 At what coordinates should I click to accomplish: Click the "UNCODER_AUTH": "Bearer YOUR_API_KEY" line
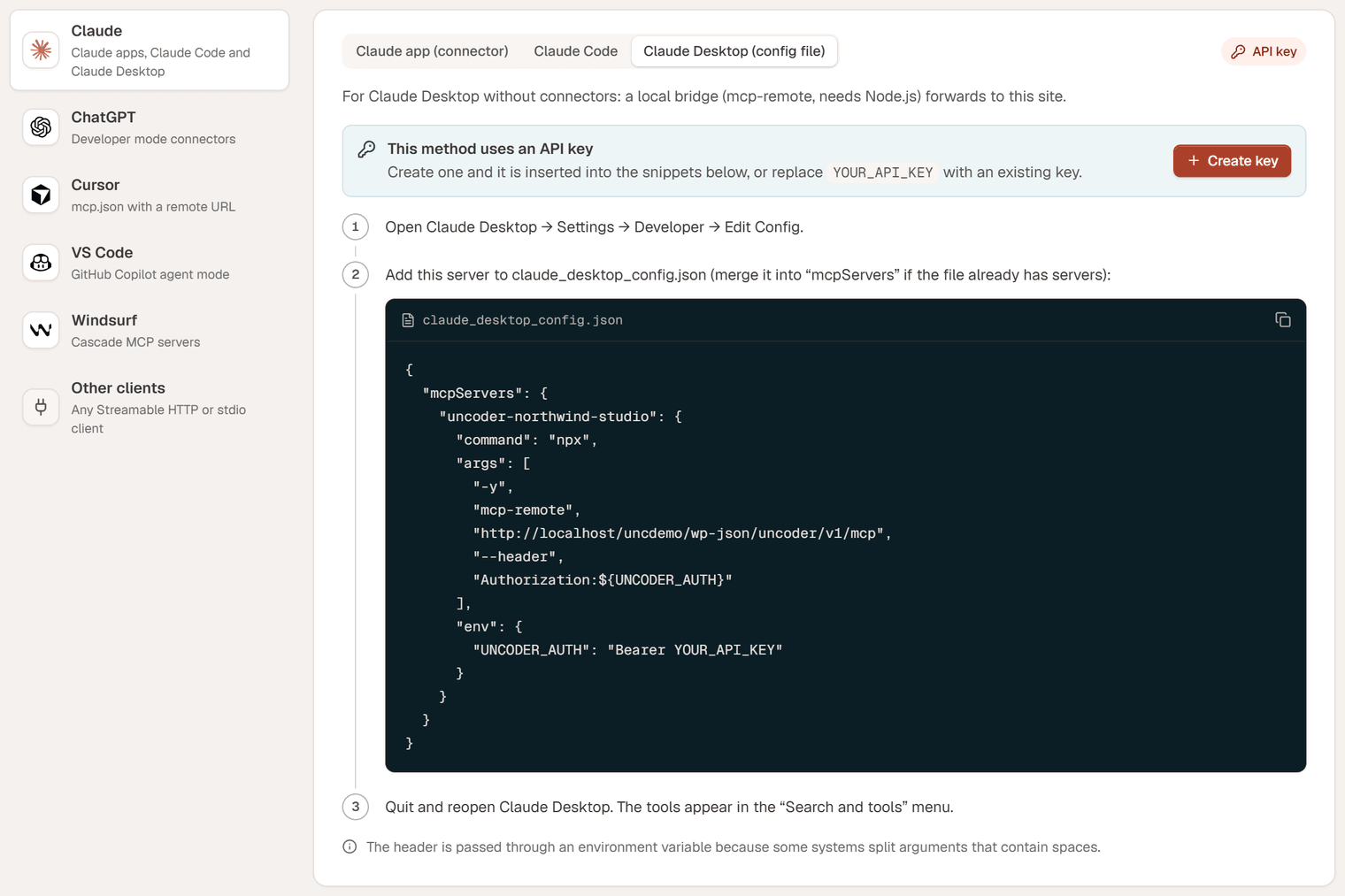pyautogui.click(x=627, y=650)
